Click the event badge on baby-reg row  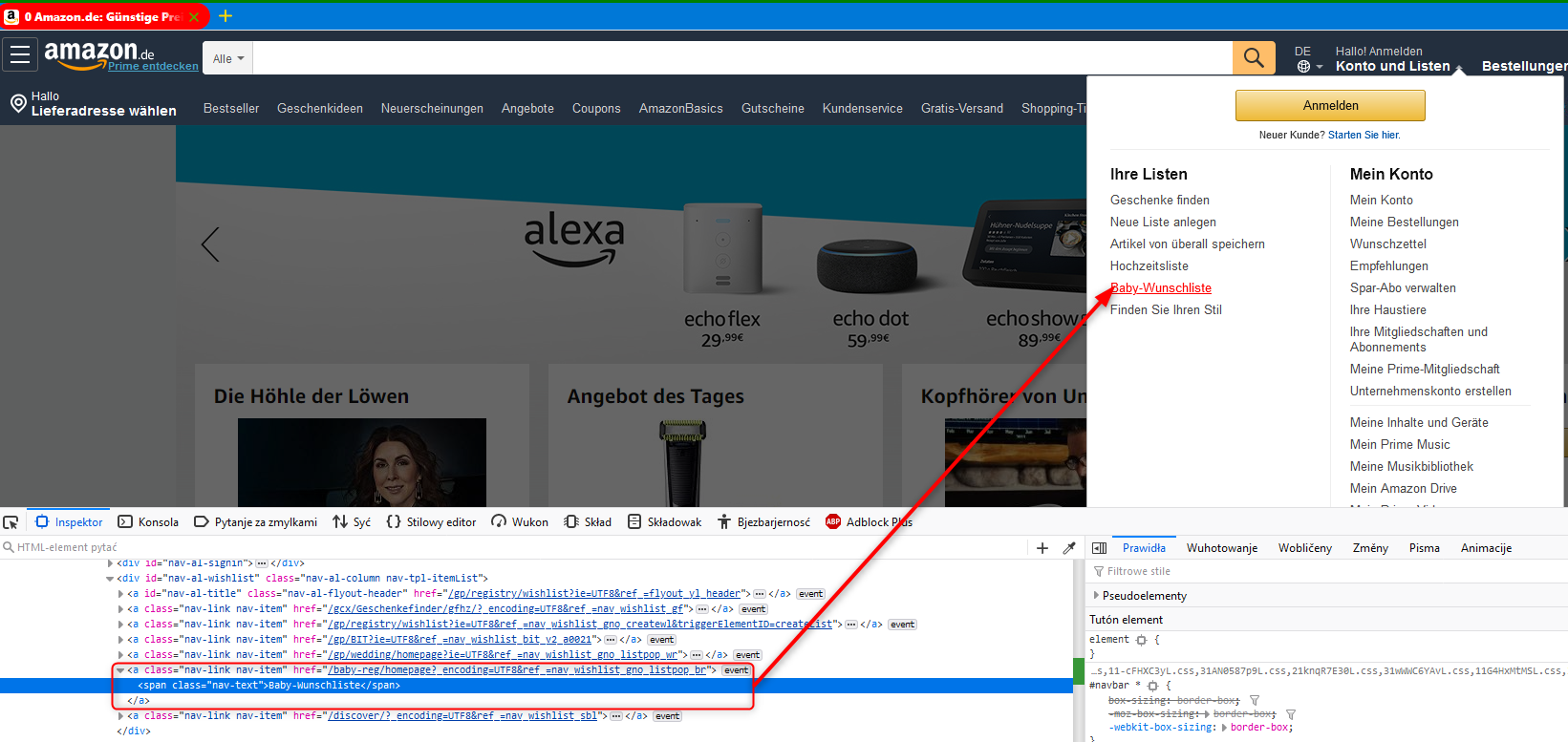click(x=737, y=670)
